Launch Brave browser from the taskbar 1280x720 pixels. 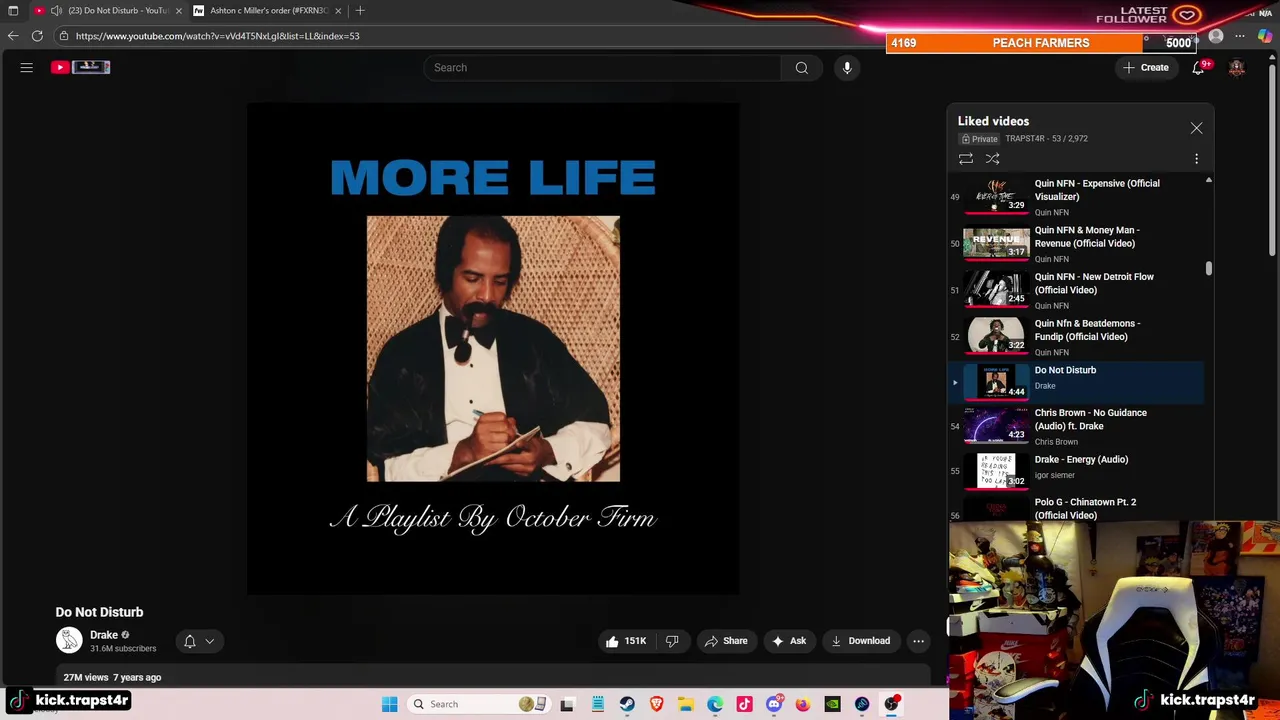click(656, 704)
